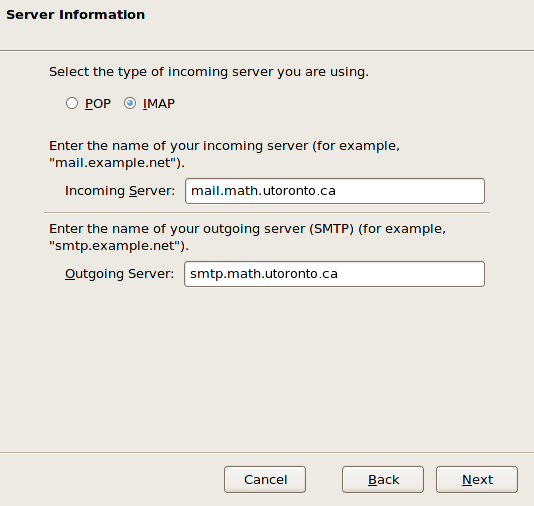Cancel the account setup wizard
This screenshot has height=506, width=534.
pyautogui.click(x=265, y=479)
